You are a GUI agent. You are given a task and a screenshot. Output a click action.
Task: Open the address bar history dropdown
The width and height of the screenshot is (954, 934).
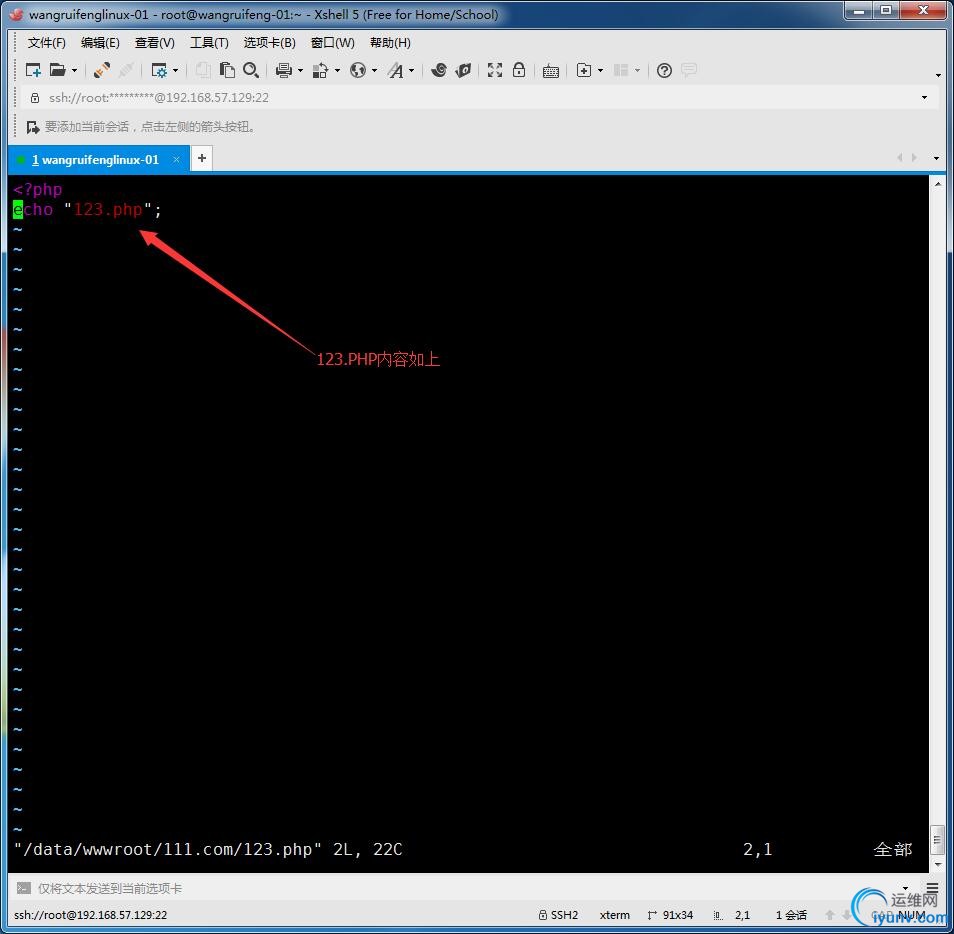[924, 98]
